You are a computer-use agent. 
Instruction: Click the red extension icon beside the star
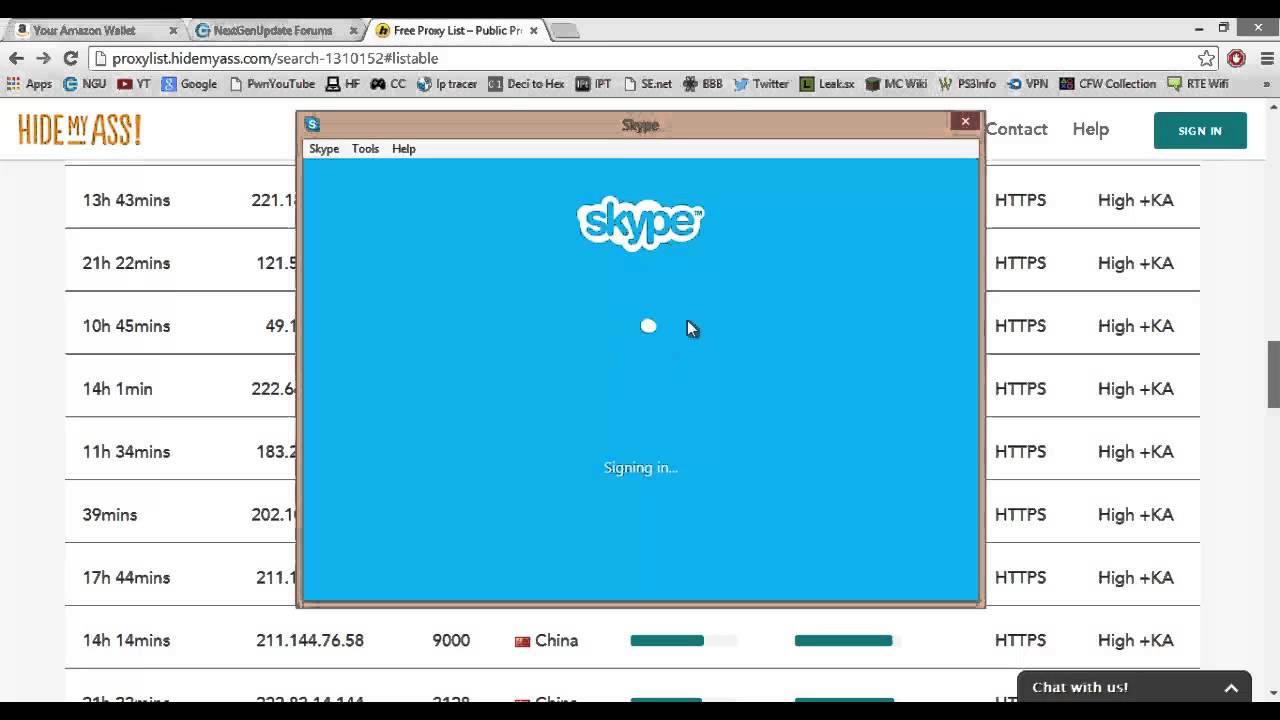(1236, 58)
